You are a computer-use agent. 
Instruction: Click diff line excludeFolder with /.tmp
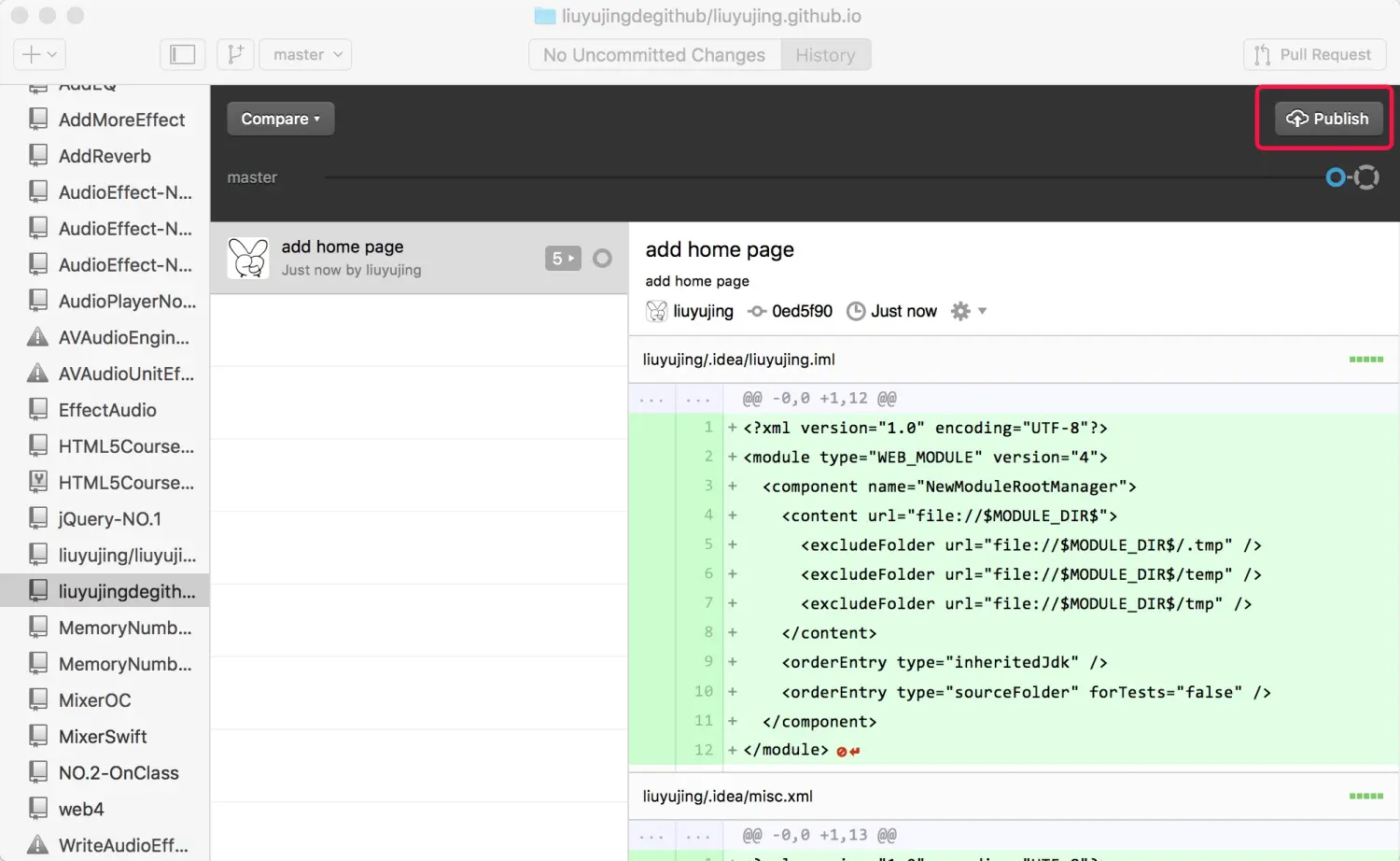[1015, 544]
